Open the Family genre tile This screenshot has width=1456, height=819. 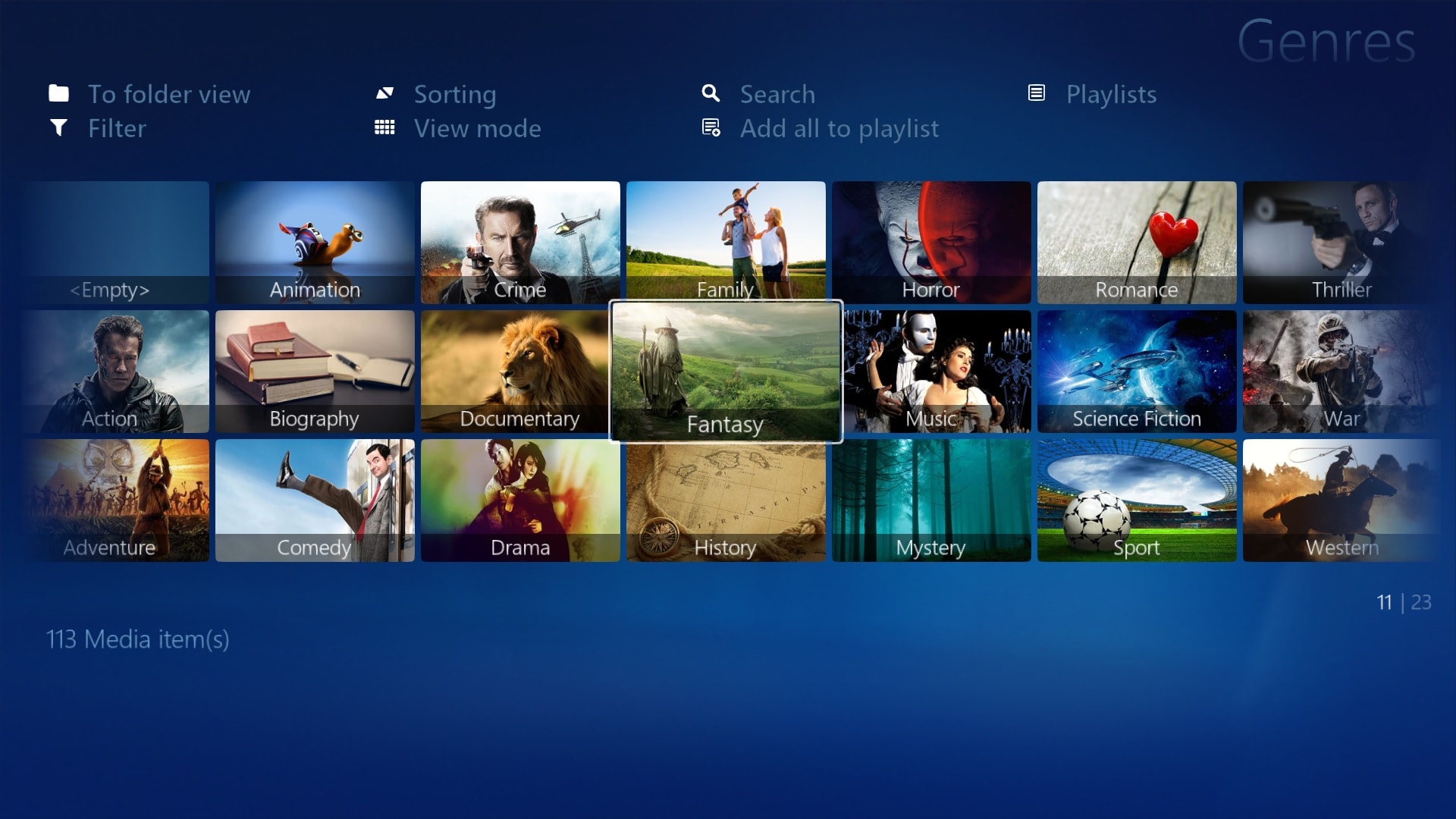click(726, 240)
